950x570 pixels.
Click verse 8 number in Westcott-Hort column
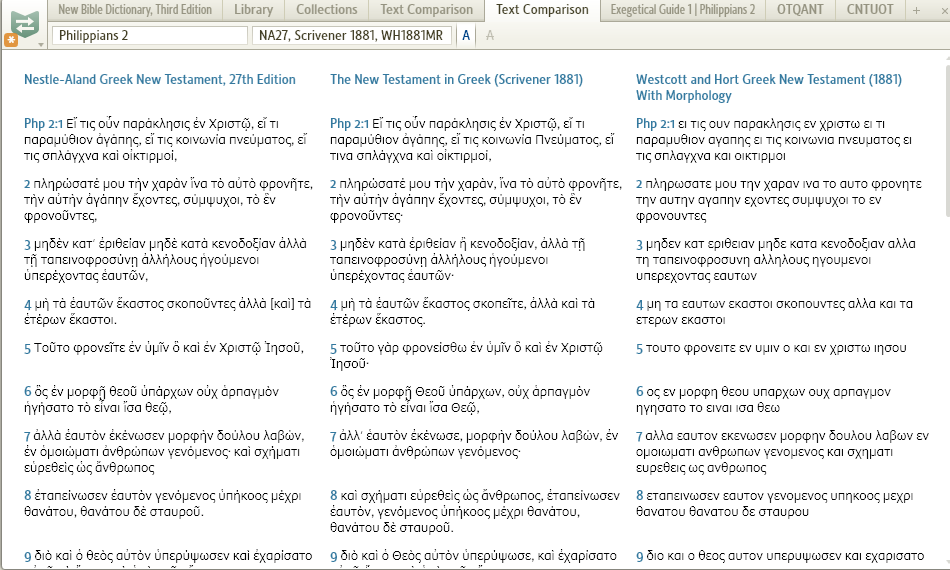(x=639, y=496)
